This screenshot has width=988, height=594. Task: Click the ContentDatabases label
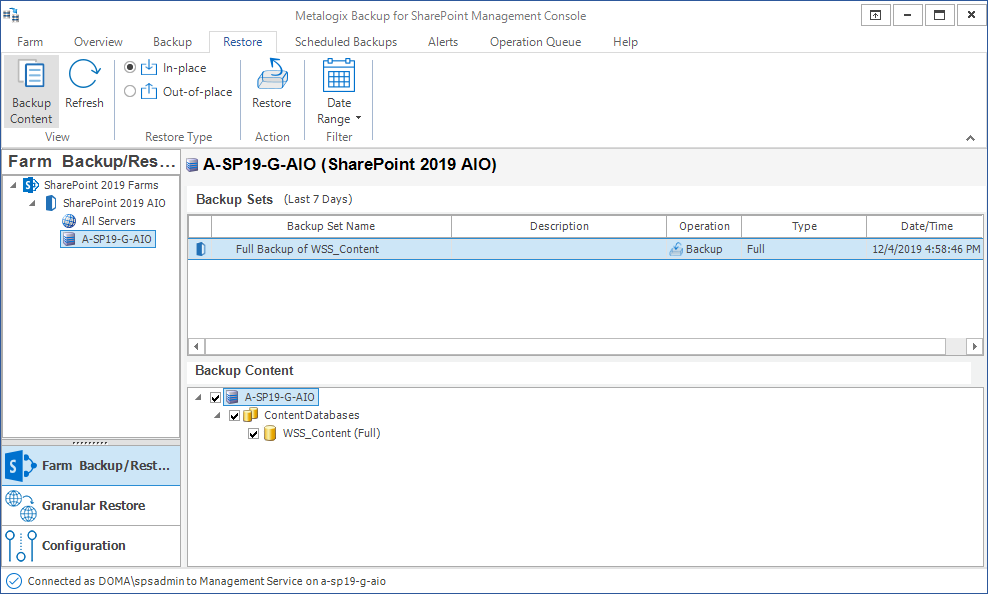coord(312,415)
